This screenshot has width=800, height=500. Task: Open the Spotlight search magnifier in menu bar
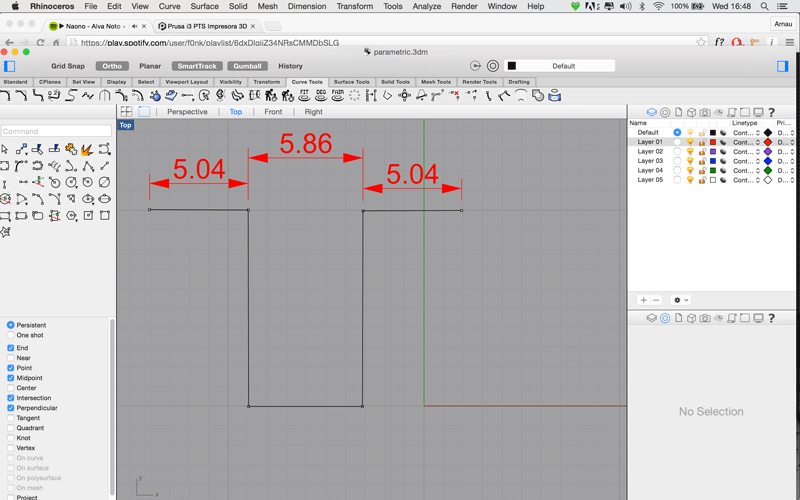pos(764,6)
